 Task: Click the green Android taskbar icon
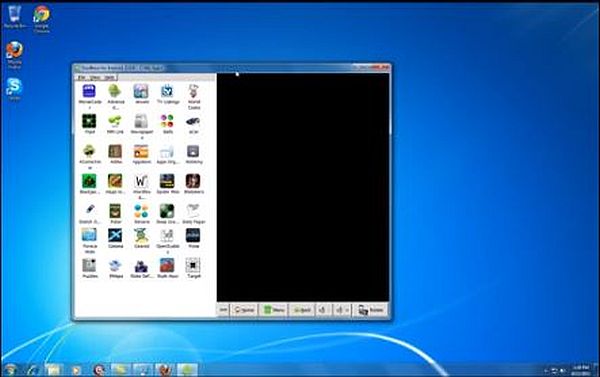click(187, 370)
